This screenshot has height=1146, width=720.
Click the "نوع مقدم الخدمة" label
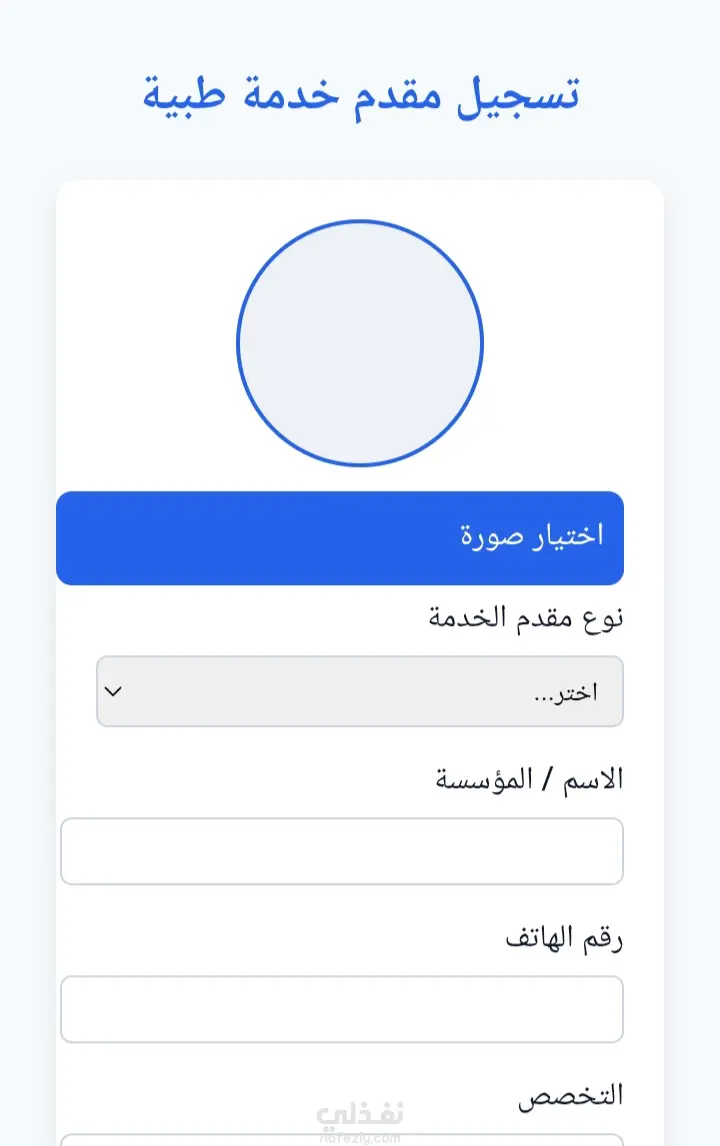pos(526,617)
